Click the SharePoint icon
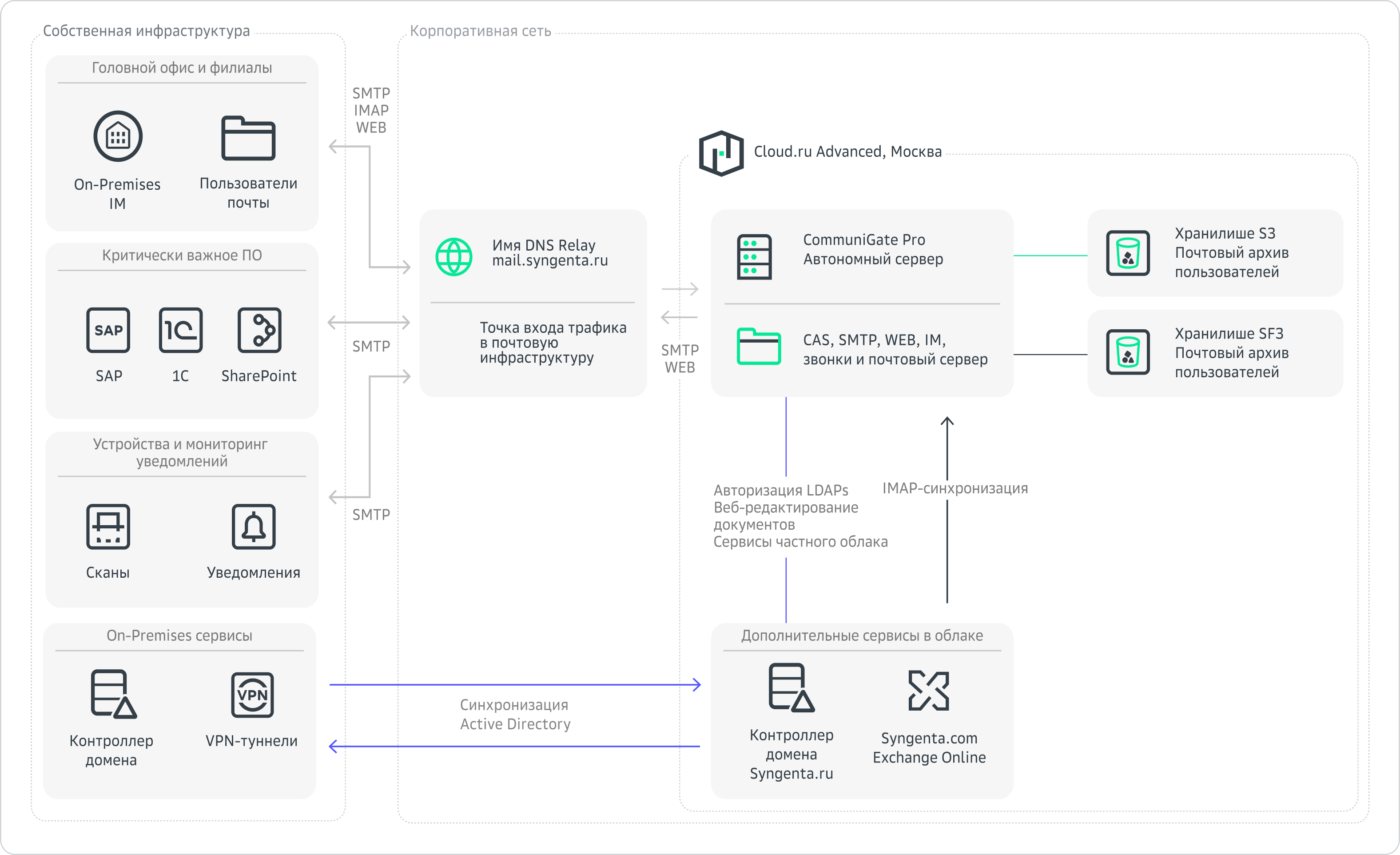Image resolution: width=1400 pixels, height=855 pixels. click(259, 330)
